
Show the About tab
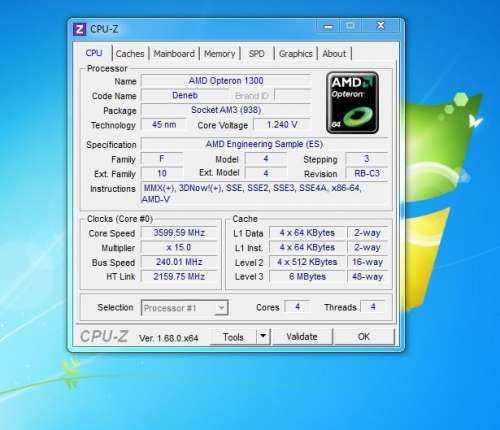tap(334, 54)
